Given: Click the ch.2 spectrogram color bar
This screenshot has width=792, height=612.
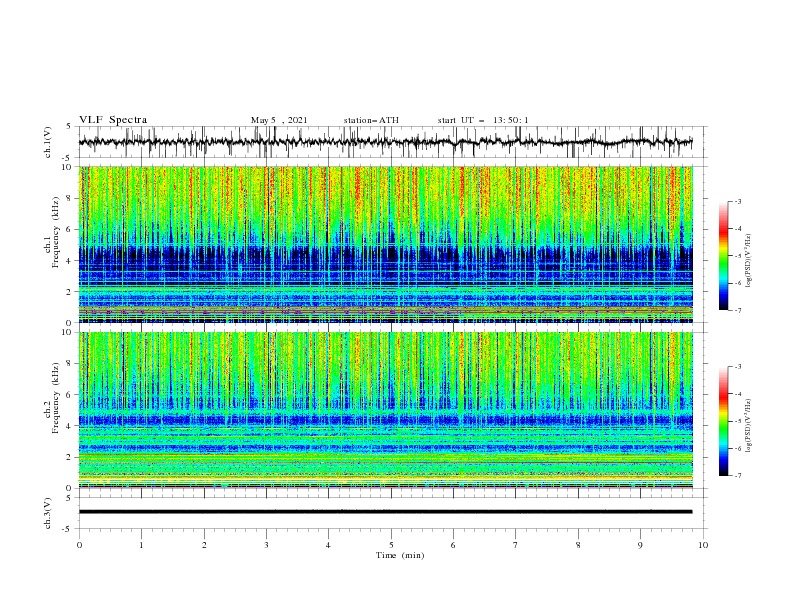Looking at the screenshot, I should [x=723, y=421].
